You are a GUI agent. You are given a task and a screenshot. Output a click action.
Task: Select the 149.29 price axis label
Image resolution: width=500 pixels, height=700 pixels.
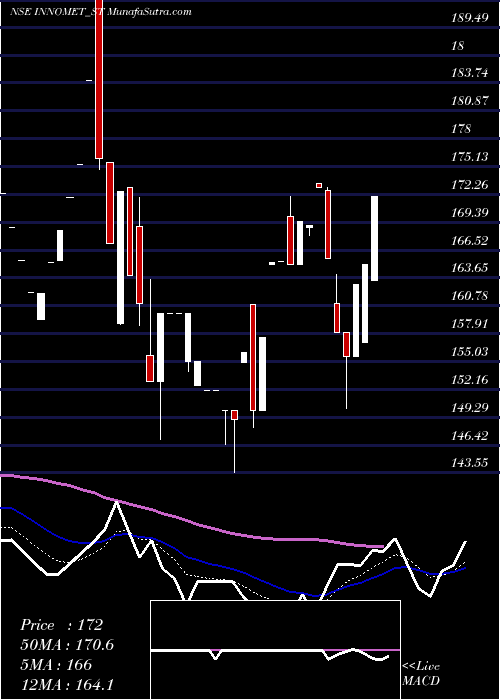470,408
